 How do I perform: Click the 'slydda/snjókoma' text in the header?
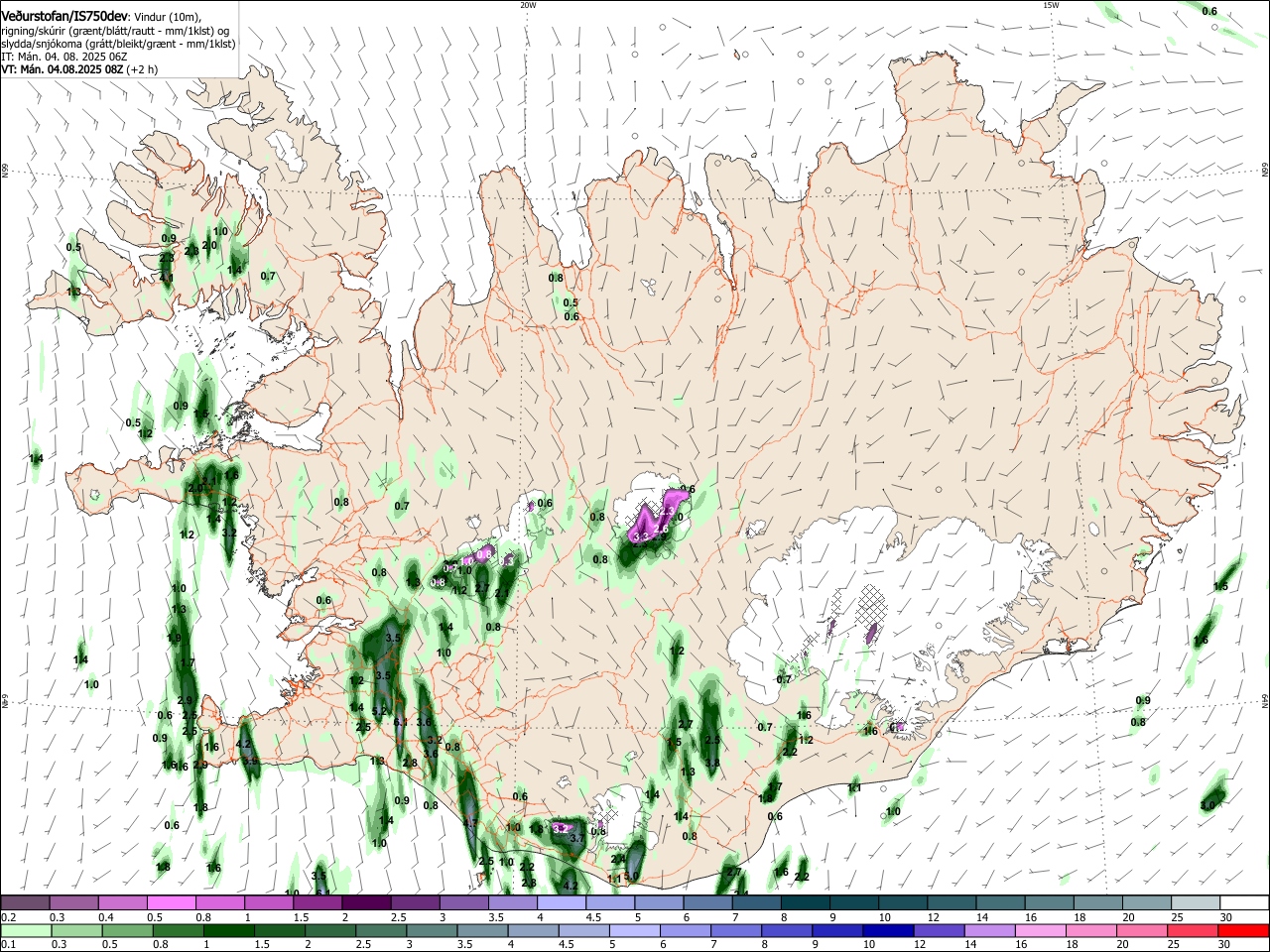tap(44, 44)
